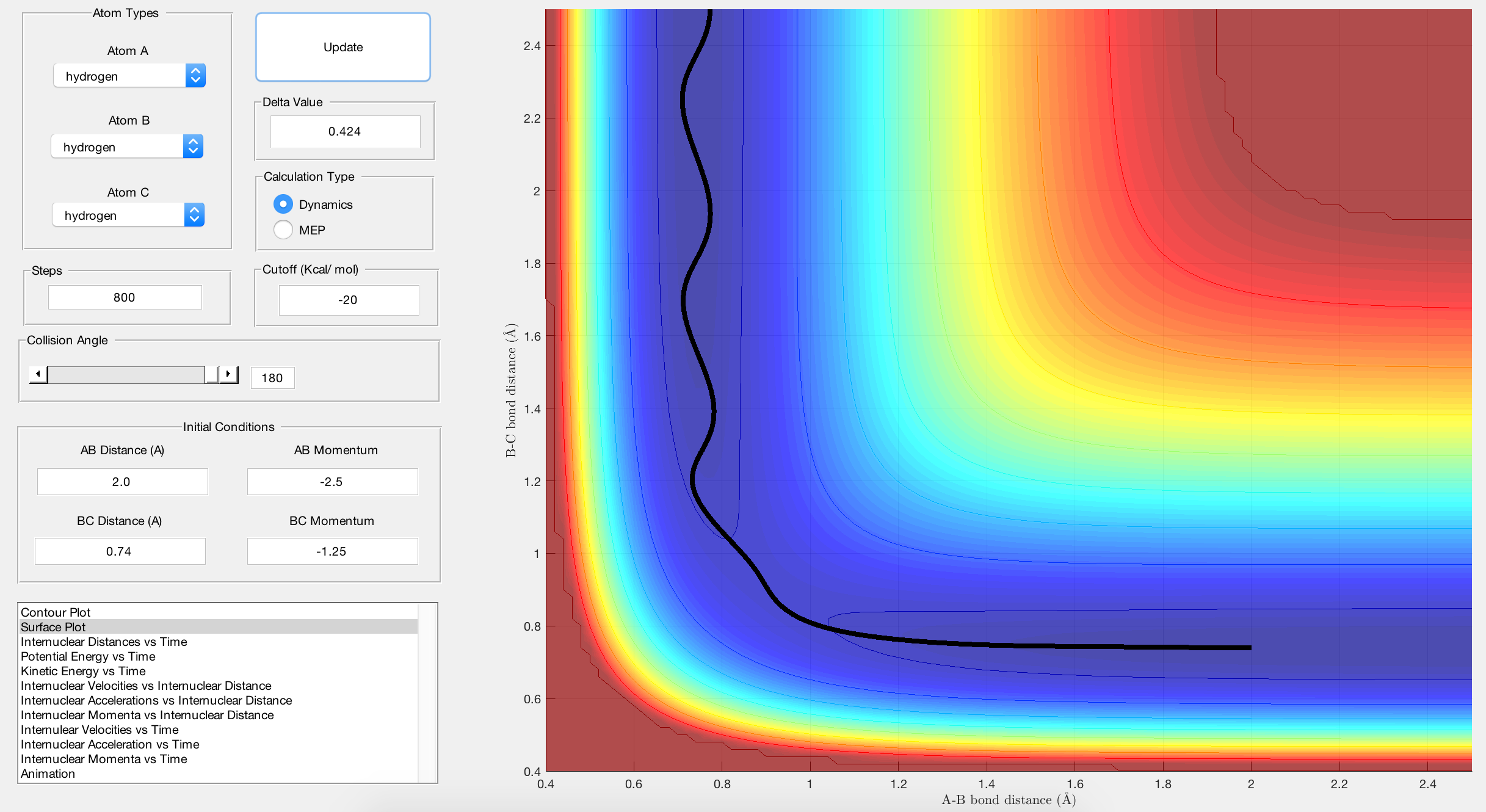Click the BC Distance input box
Image resolution: width=1486 pixels, height=812 pixels.
click(120, 551)
